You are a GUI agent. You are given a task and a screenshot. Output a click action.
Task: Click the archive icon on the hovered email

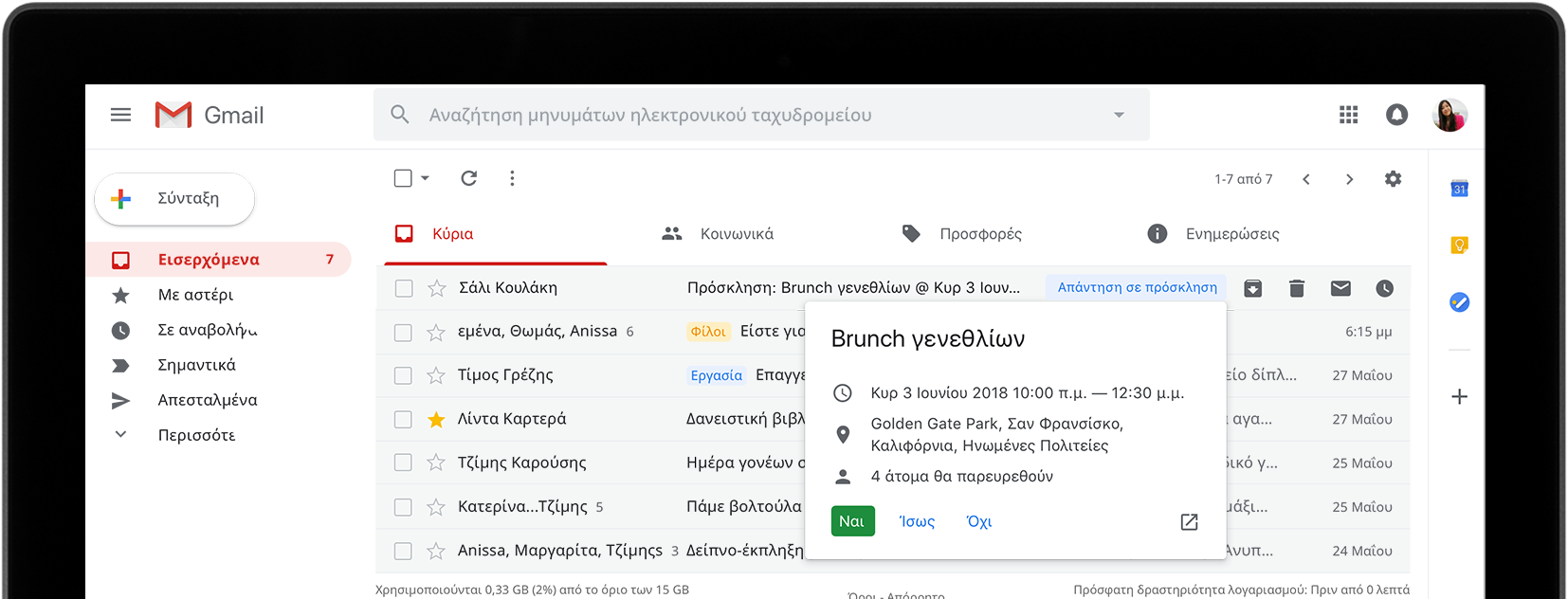pos(1252,288)
